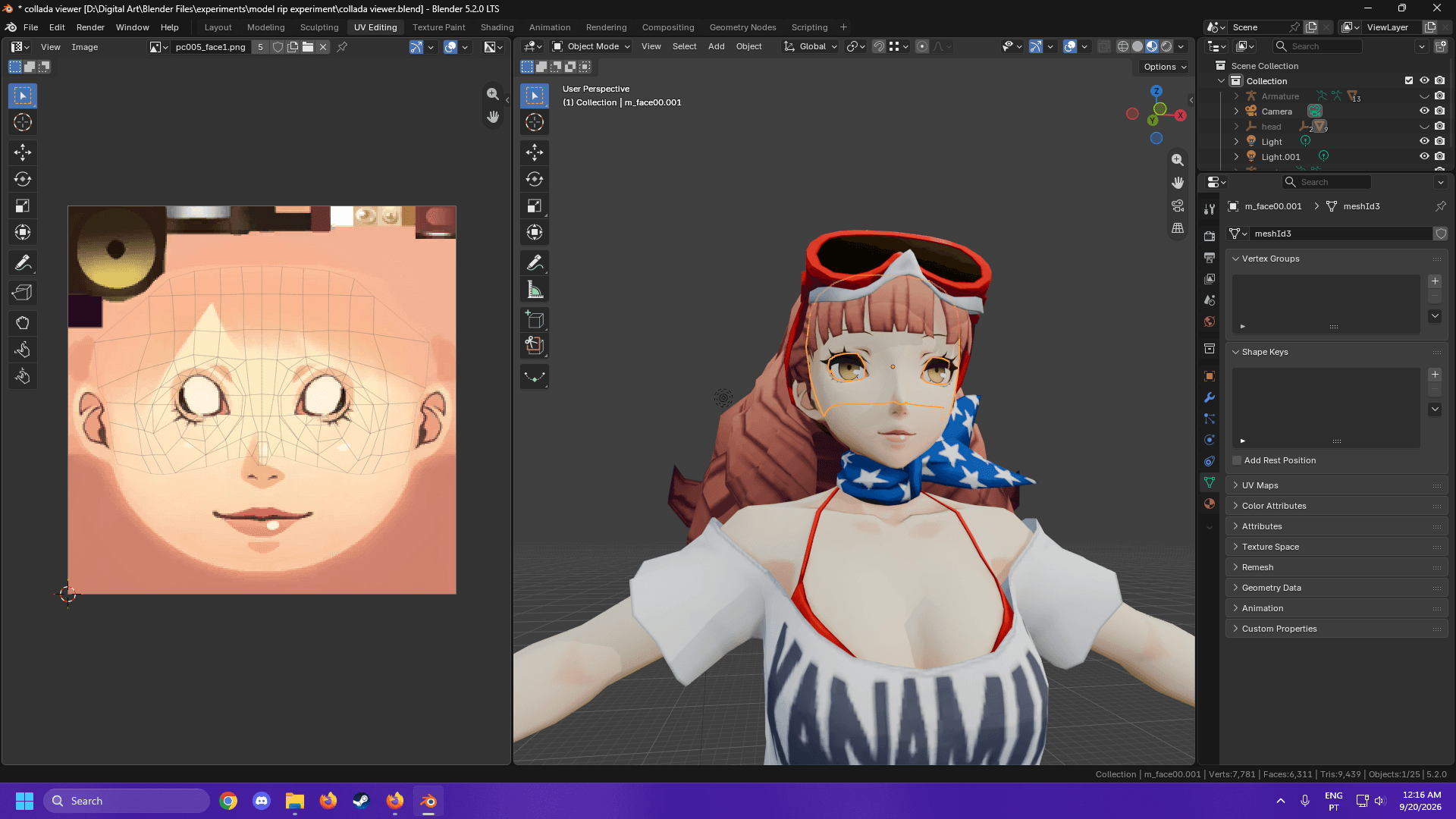Toggle visibility of the Armature in the outliner
1456x819 pixels.
(1424, 96)
